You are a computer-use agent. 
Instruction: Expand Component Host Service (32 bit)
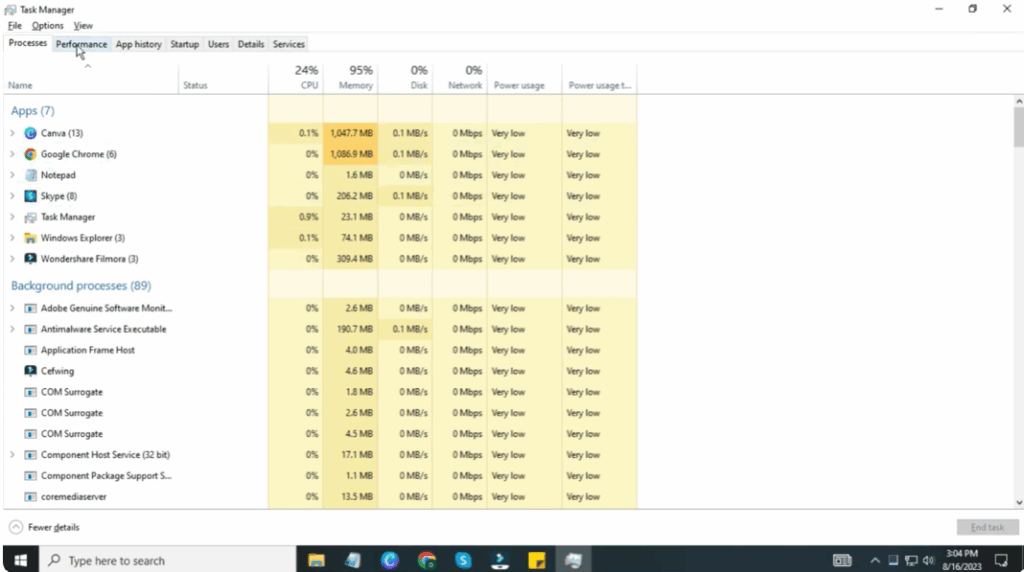(x=12, y=454)
